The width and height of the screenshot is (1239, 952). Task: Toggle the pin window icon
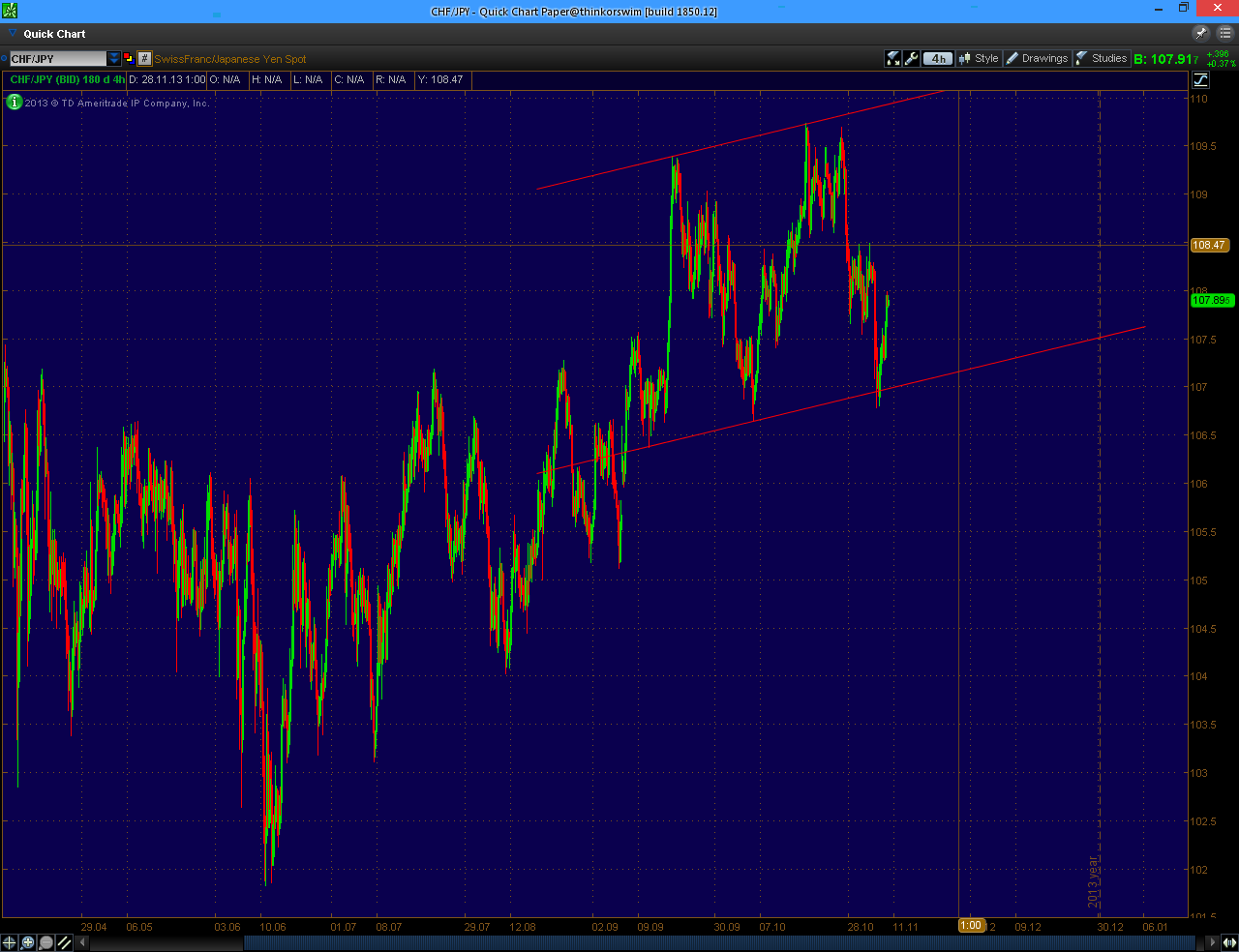(1201, 33)
